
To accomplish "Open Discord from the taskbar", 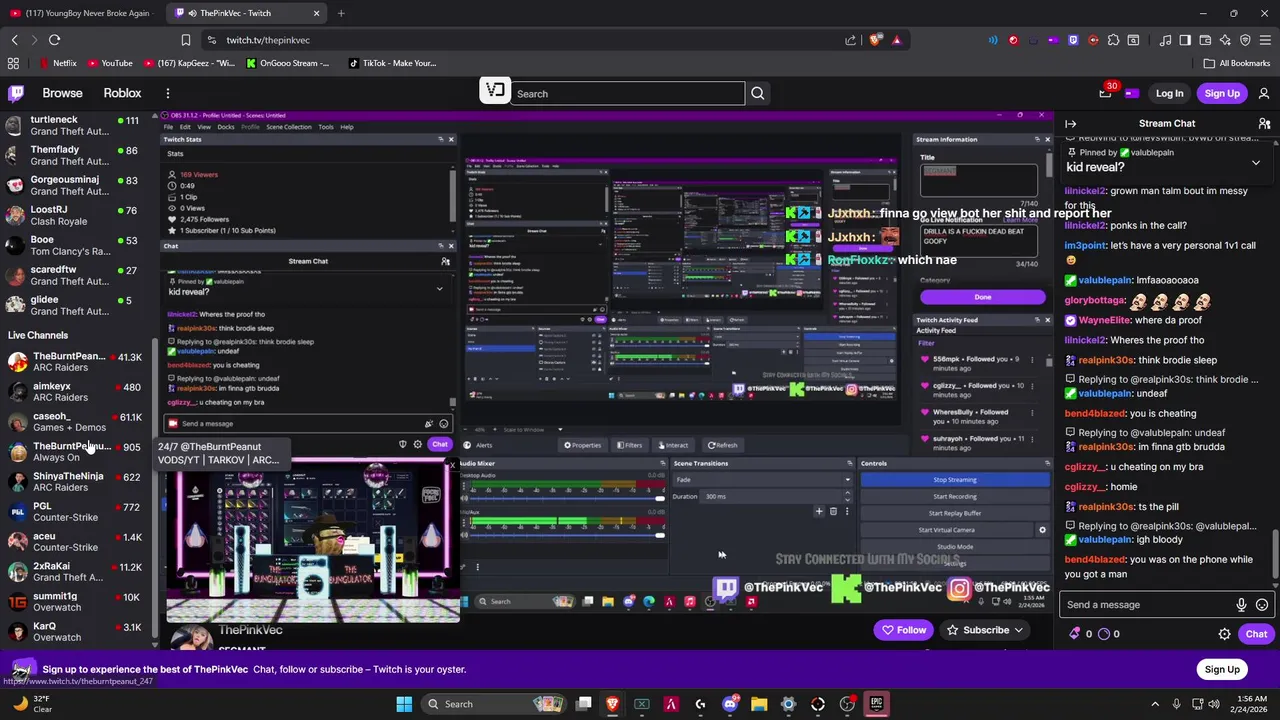I will coord(730,704).
